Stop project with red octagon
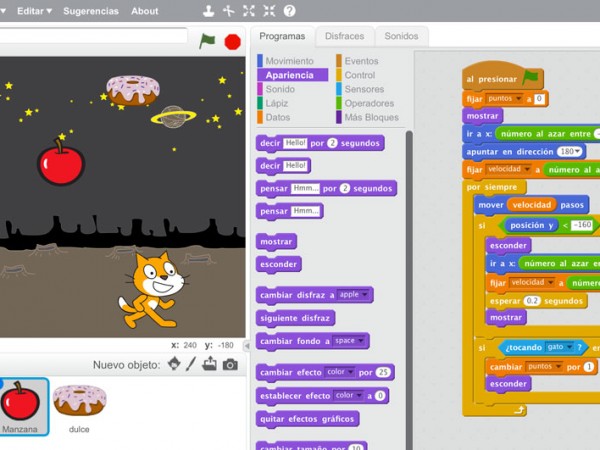 tap(233, 42)
